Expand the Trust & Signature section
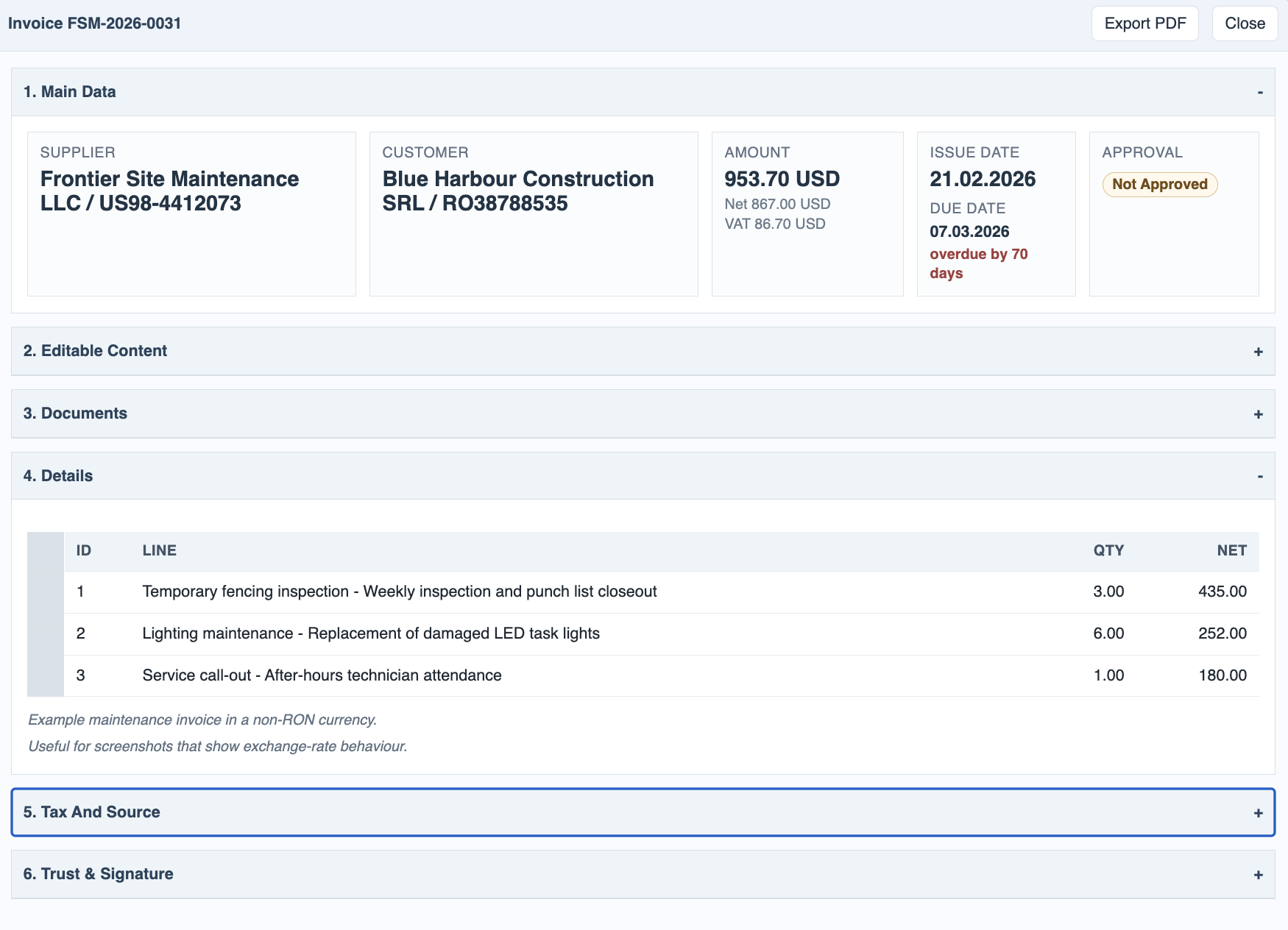This screenshot has height=930, width=1288. point(643,874)
